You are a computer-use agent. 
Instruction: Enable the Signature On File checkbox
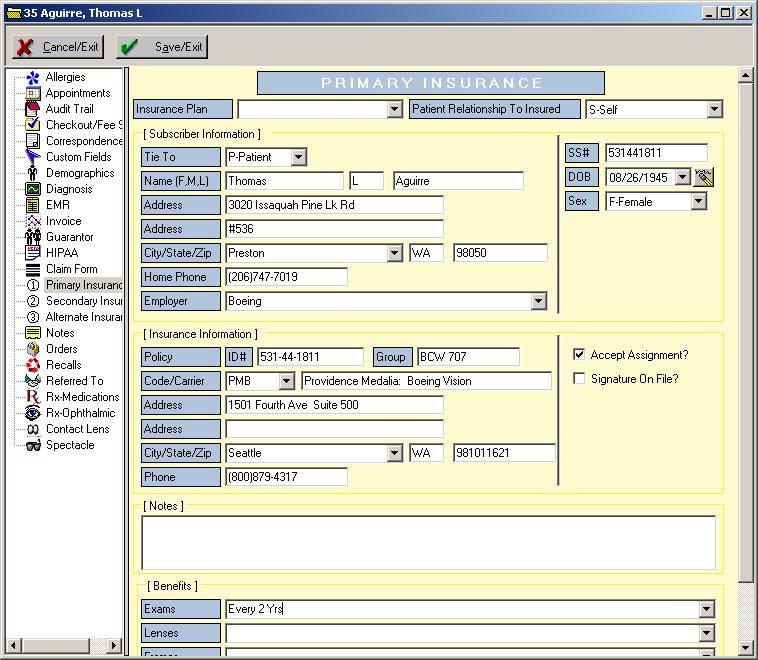coord(579,379)
